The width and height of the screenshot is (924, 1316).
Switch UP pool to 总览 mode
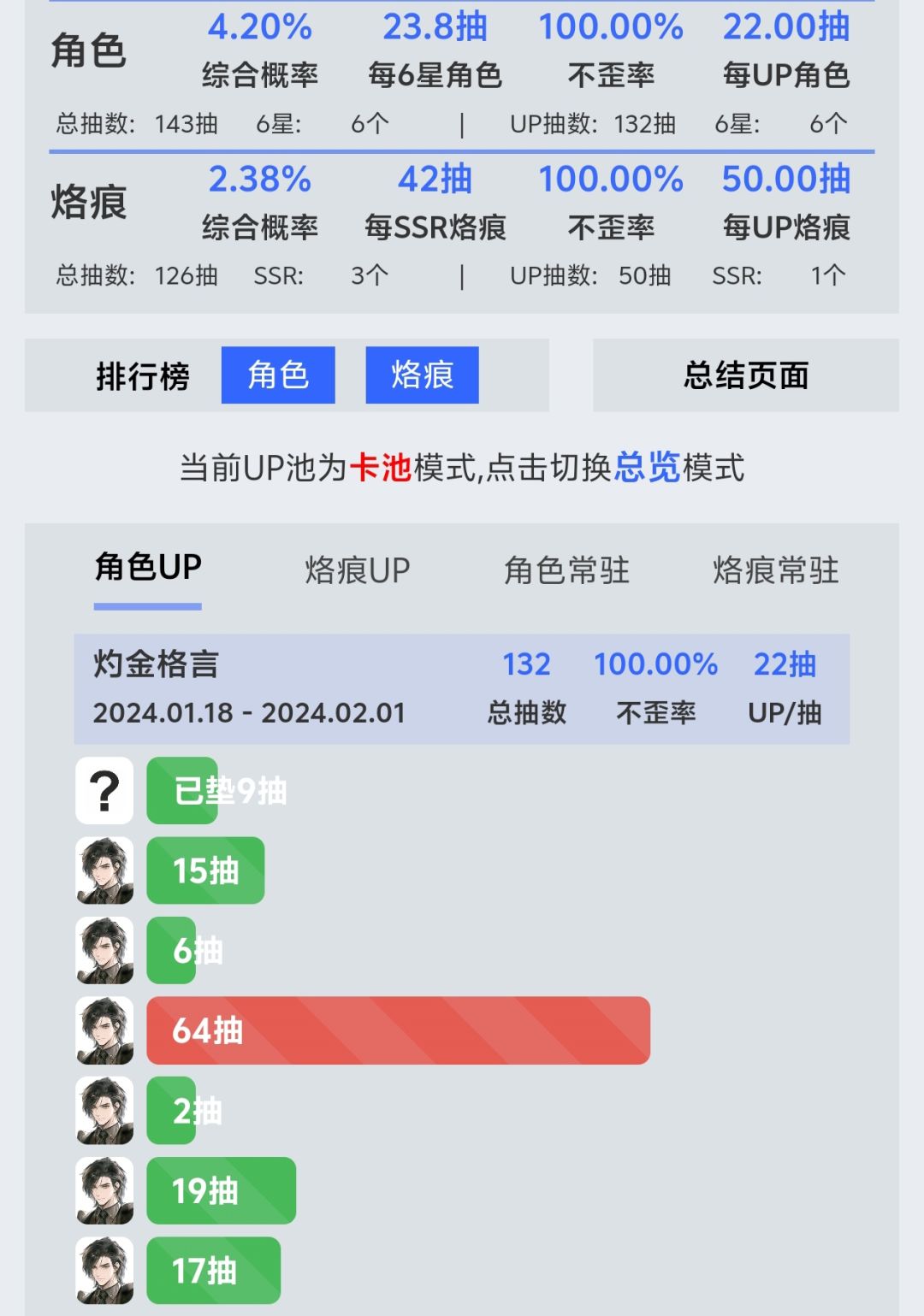(x=647, y=468)
